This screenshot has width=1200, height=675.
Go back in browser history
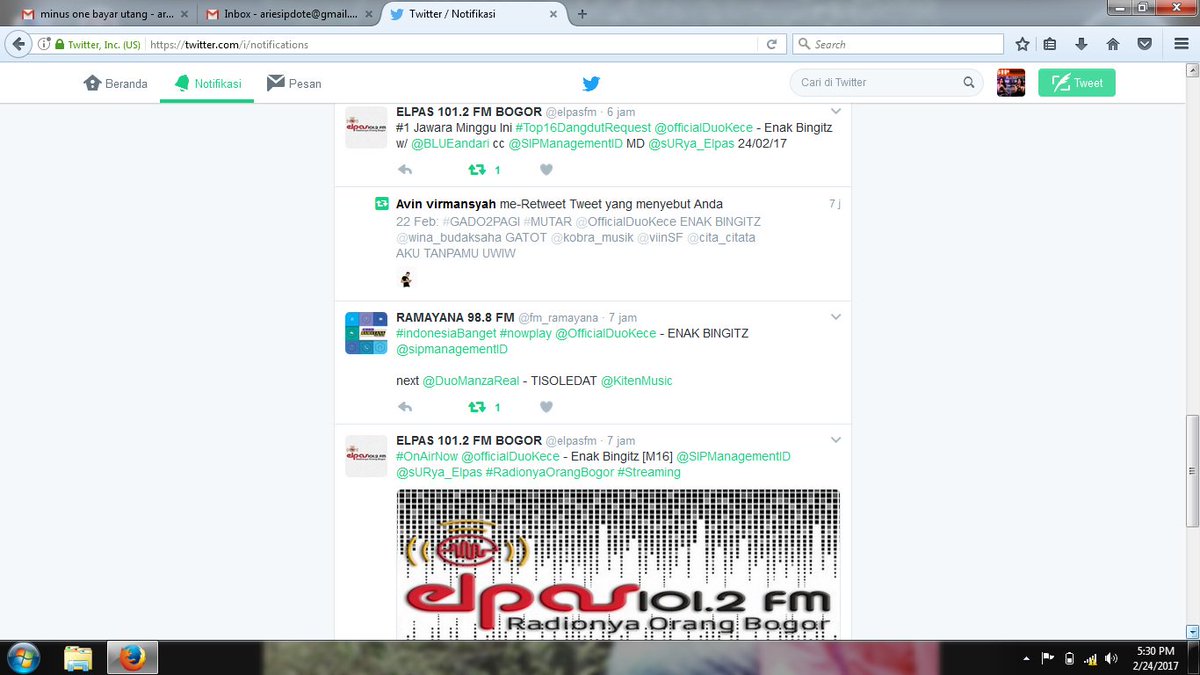pyautogui.click(x=18, y=44)
